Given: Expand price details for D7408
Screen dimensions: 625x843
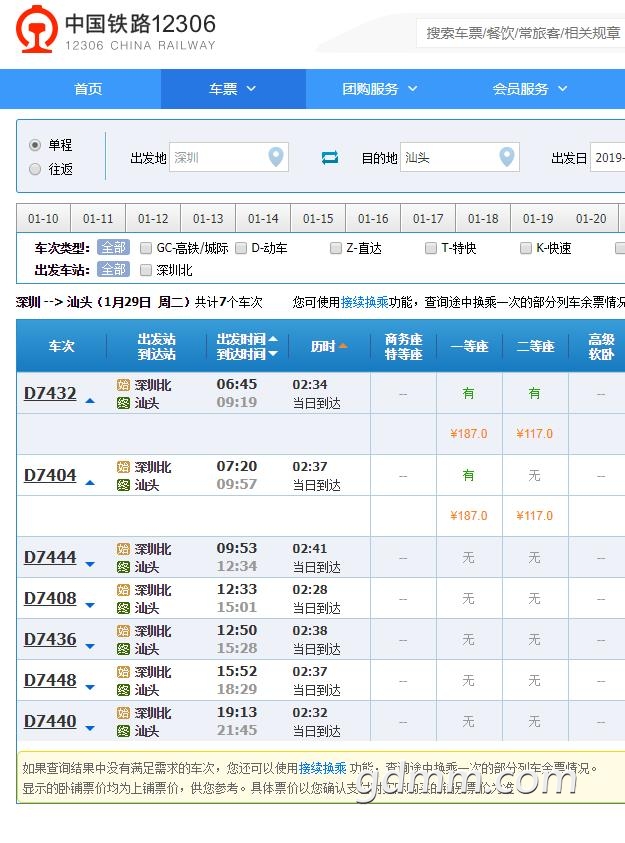Looking at the screenshot, I should click(x=90, y=605).
